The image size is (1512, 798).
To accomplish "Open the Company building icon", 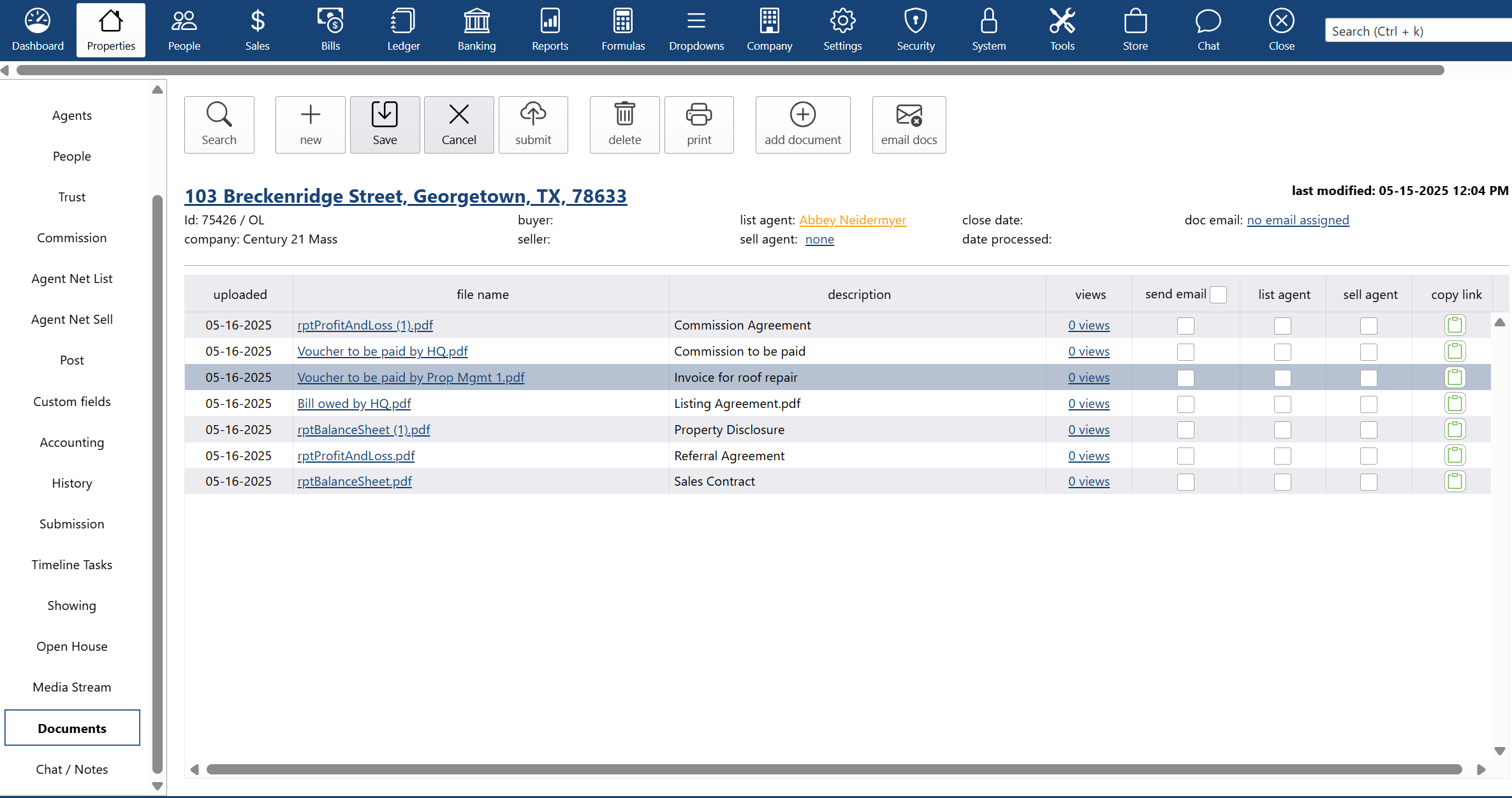I will [769, 30].
